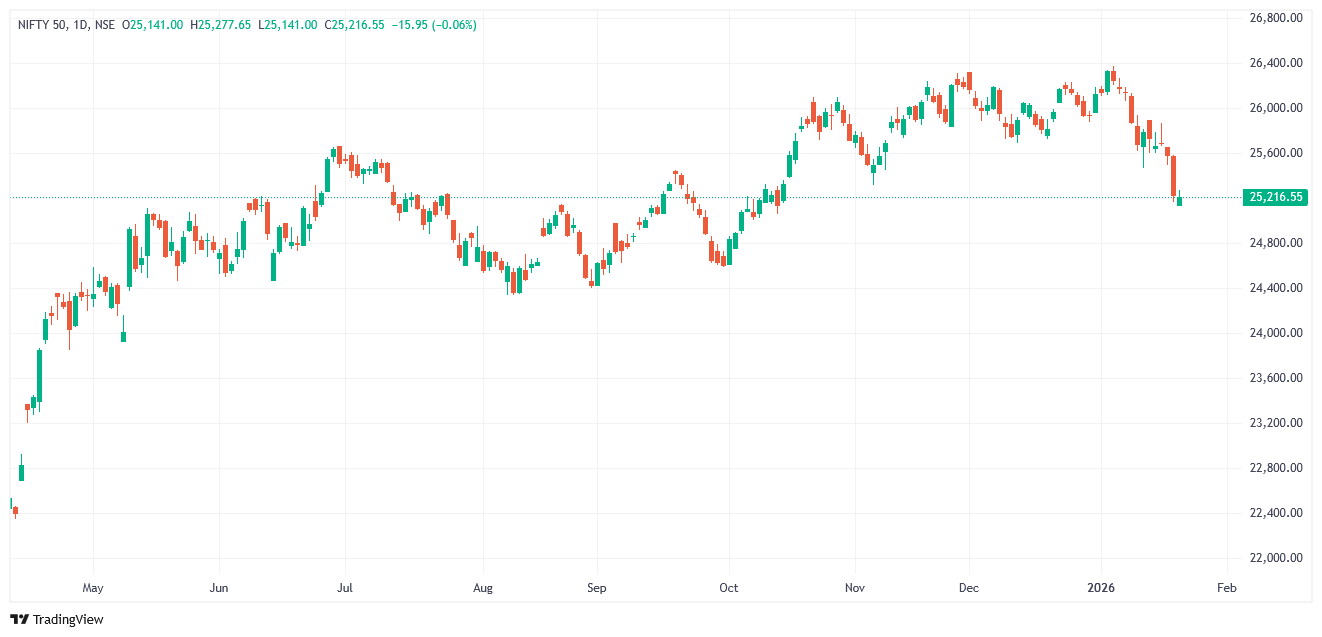The image size is (1322, 637).
Task: Click the last green candle on the chart
Action: 1180,201
